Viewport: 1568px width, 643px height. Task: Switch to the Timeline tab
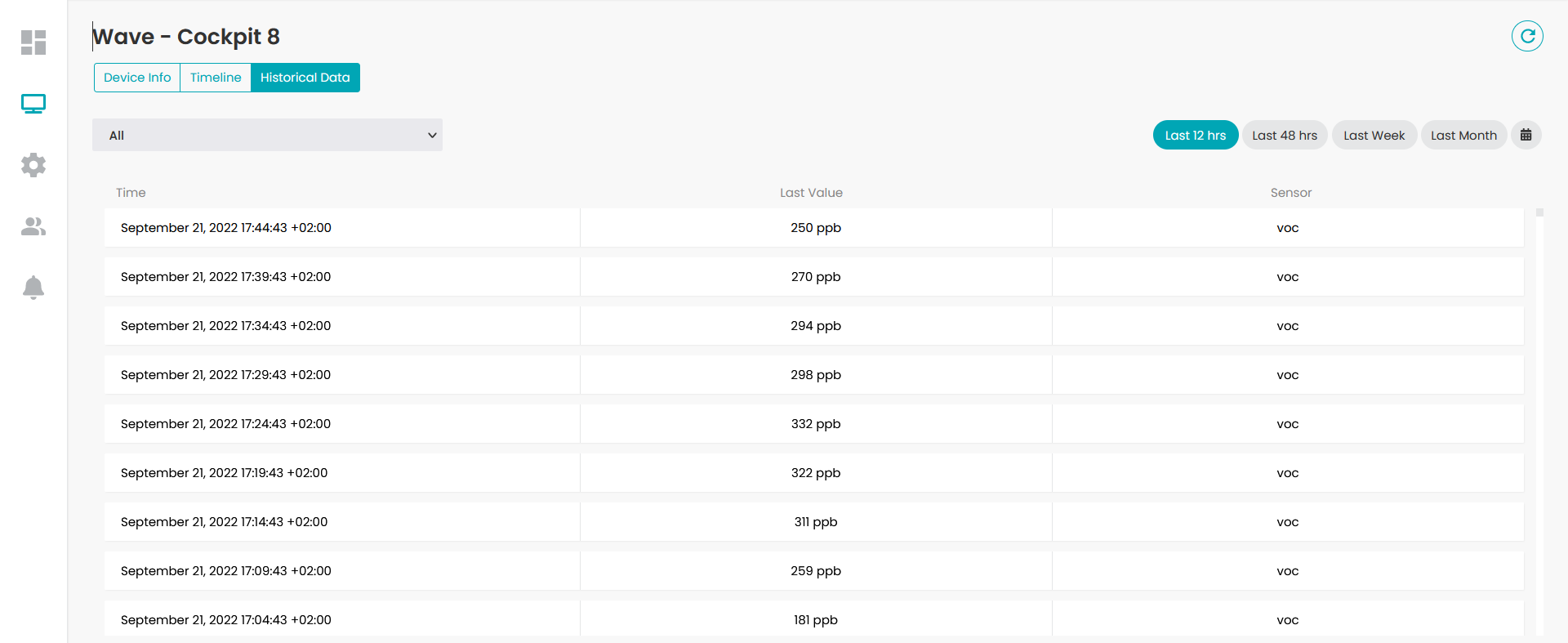point(216,78)
